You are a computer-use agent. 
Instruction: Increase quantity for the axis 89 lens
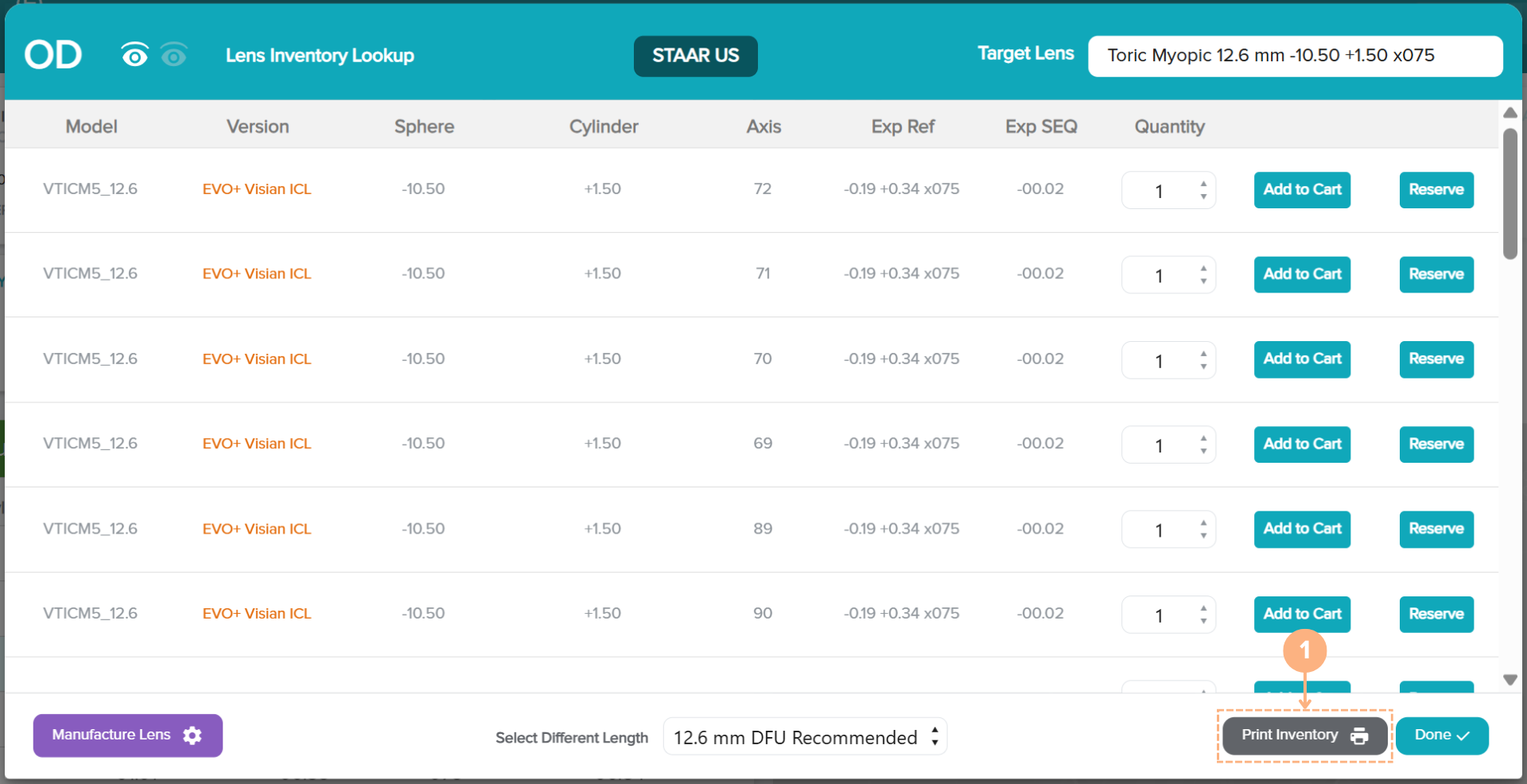pos(1203,522)
